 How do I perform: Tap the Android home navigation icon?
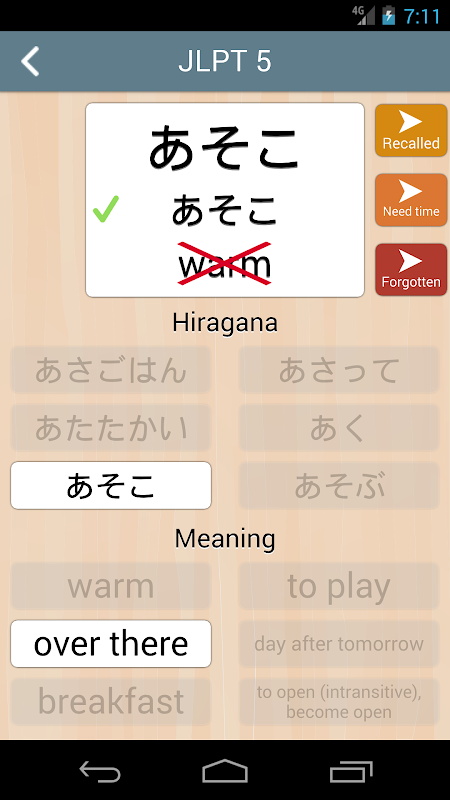point(225,770)
